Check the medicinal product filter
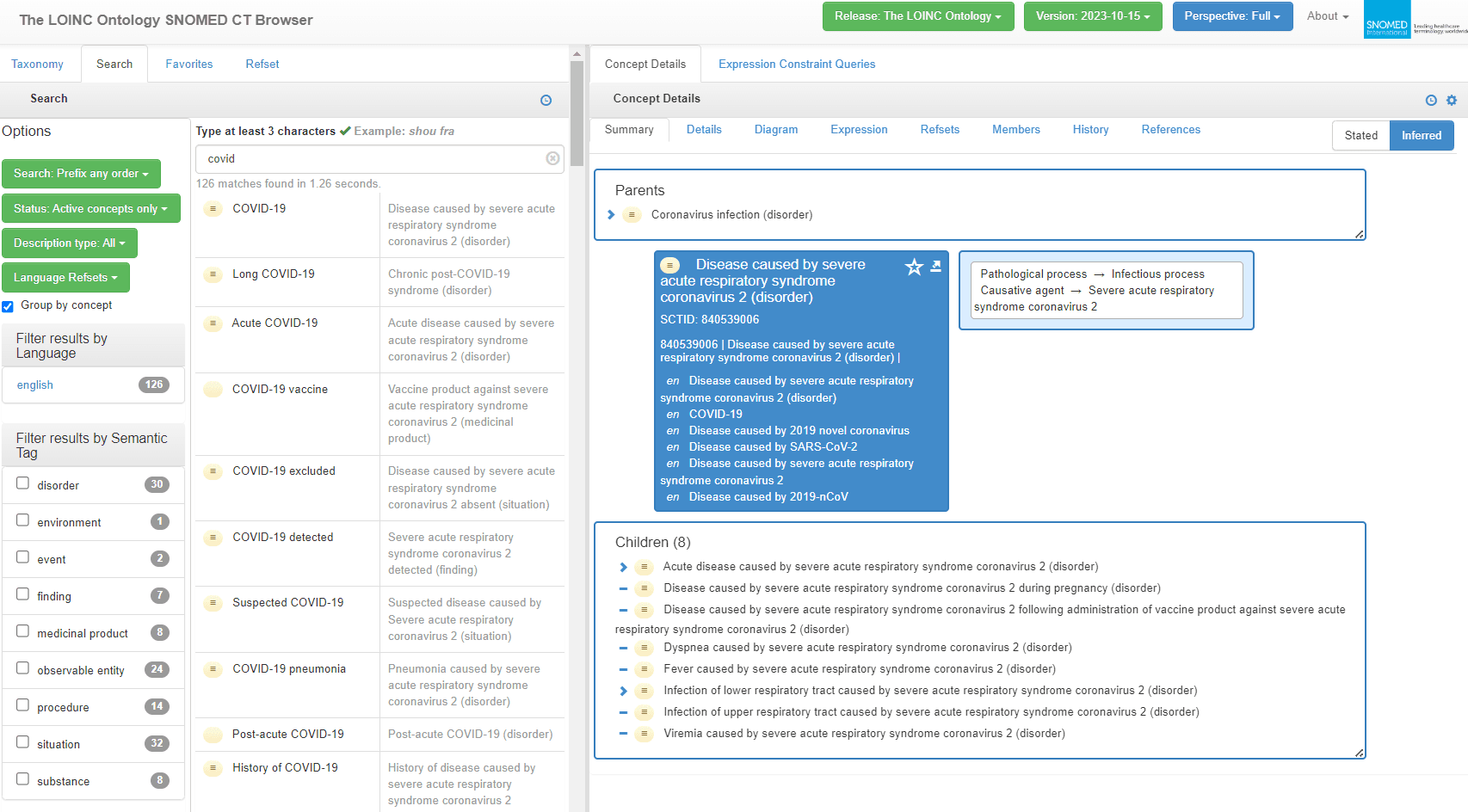Image resolution: width=1468 pixels, height=812 pixels. (23, 631)
